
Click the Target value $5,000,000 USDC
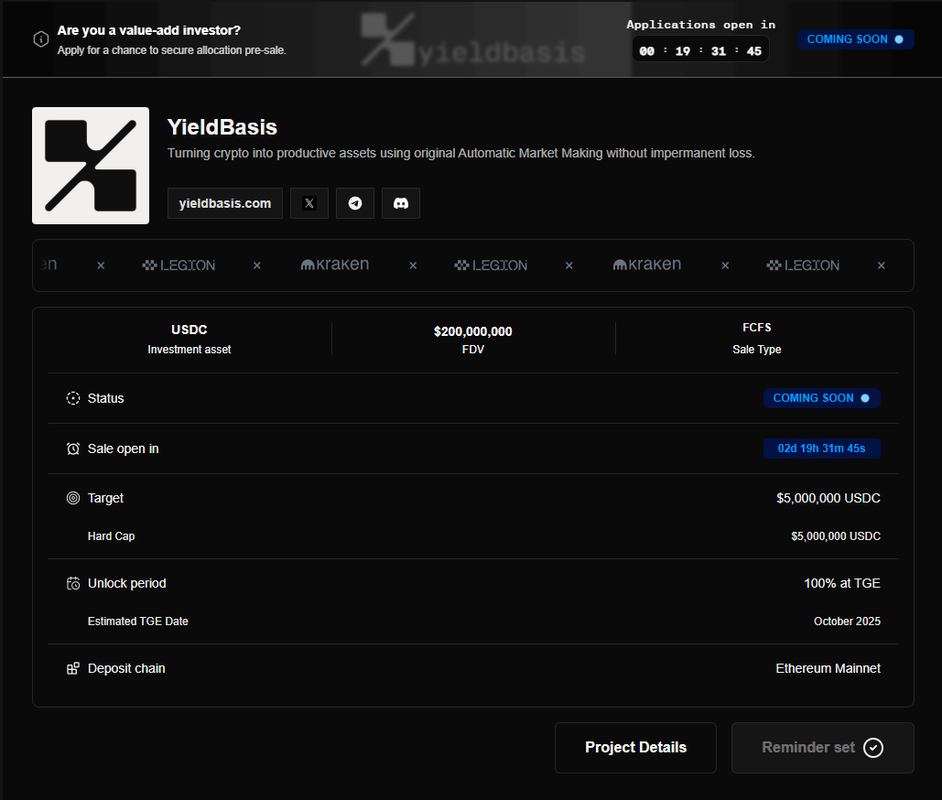(828, 498)
